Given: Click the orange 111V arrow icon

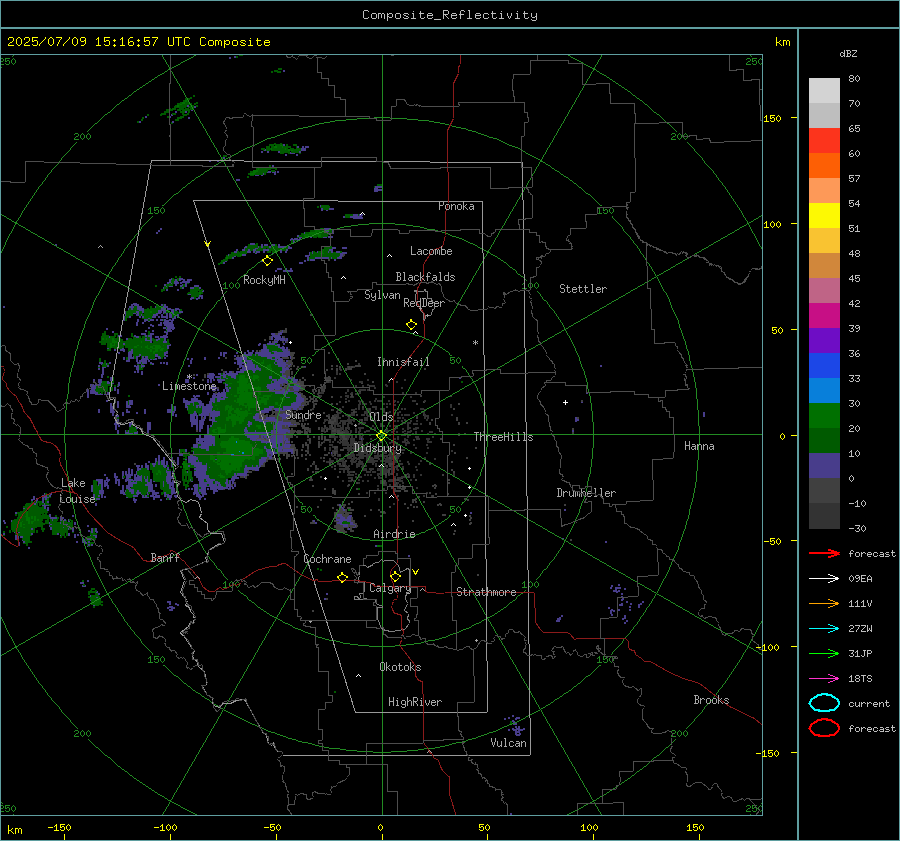Looking at the screenshot, I should (x=824, y=603).
